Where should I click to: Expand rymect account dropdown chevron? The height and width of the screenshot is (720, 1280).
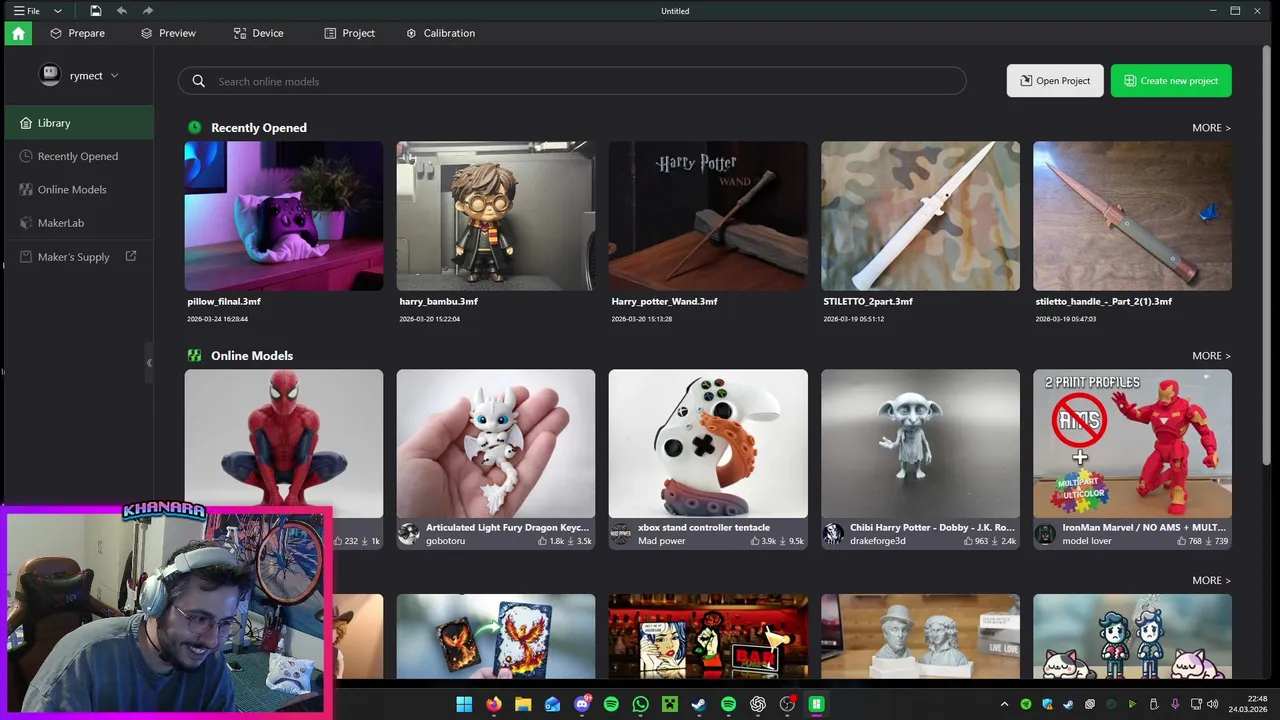tap(114, 76)
